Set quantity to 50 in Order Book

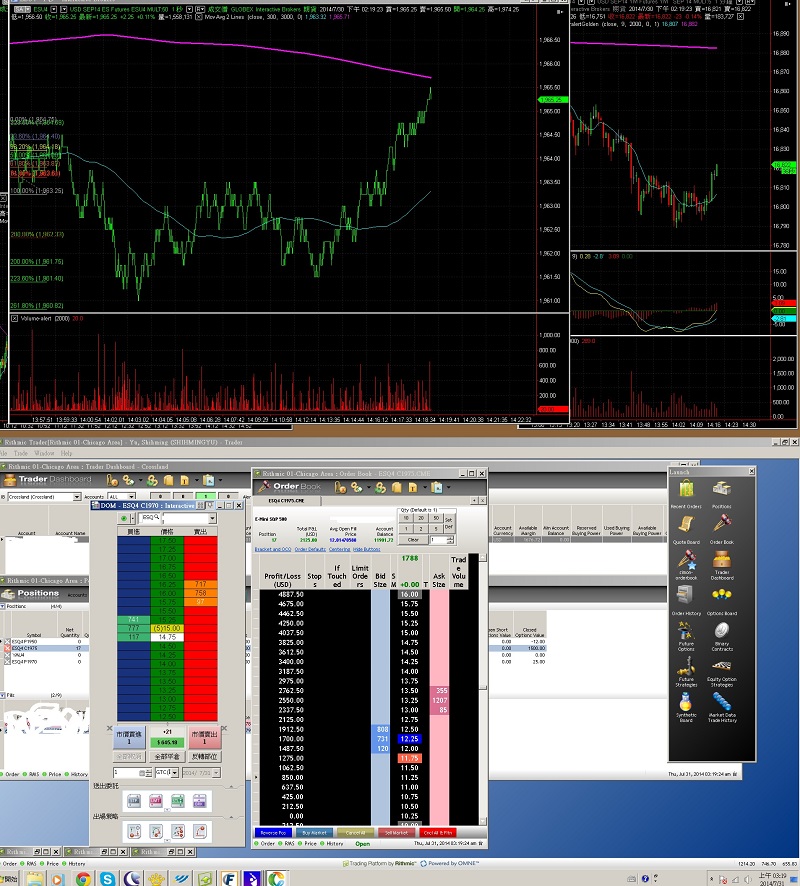pyautogui.click(x=436, y=518)
